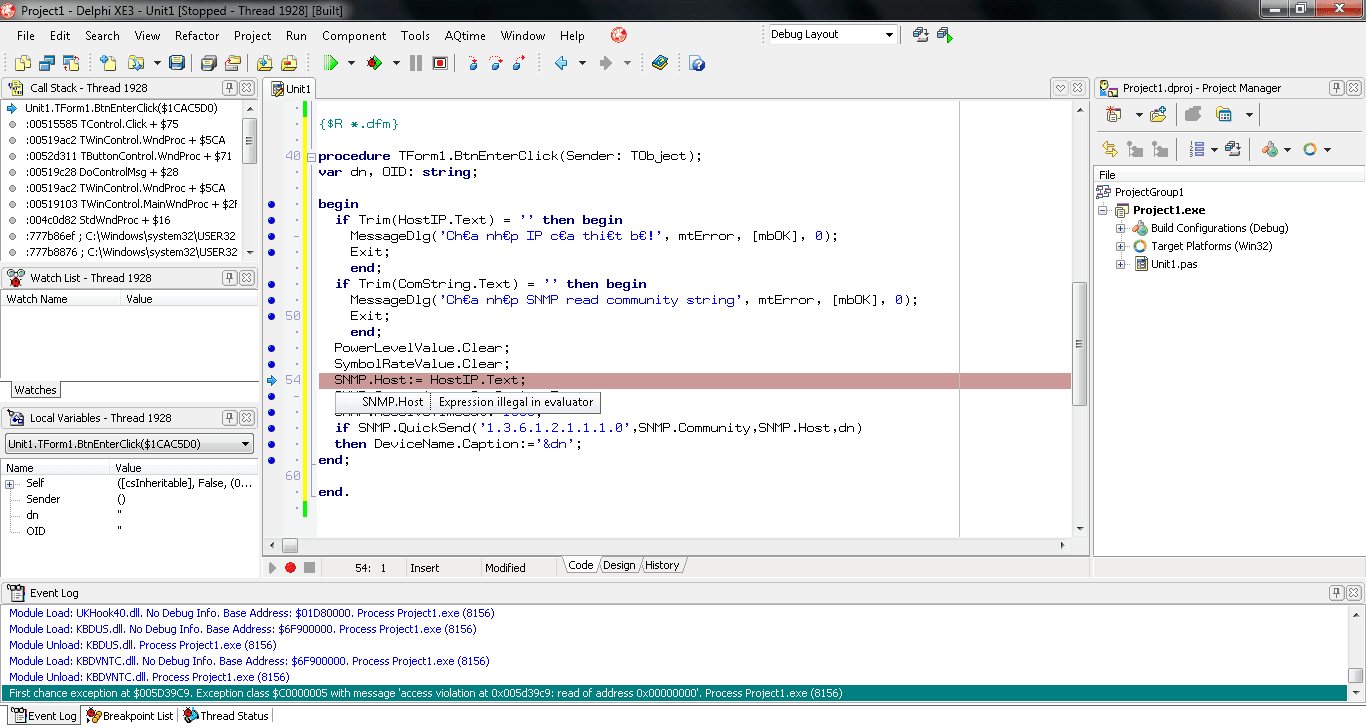1366x728 pixels.
Task: Click the Run Until Return debug icon
Action: [x=519, y=63]
